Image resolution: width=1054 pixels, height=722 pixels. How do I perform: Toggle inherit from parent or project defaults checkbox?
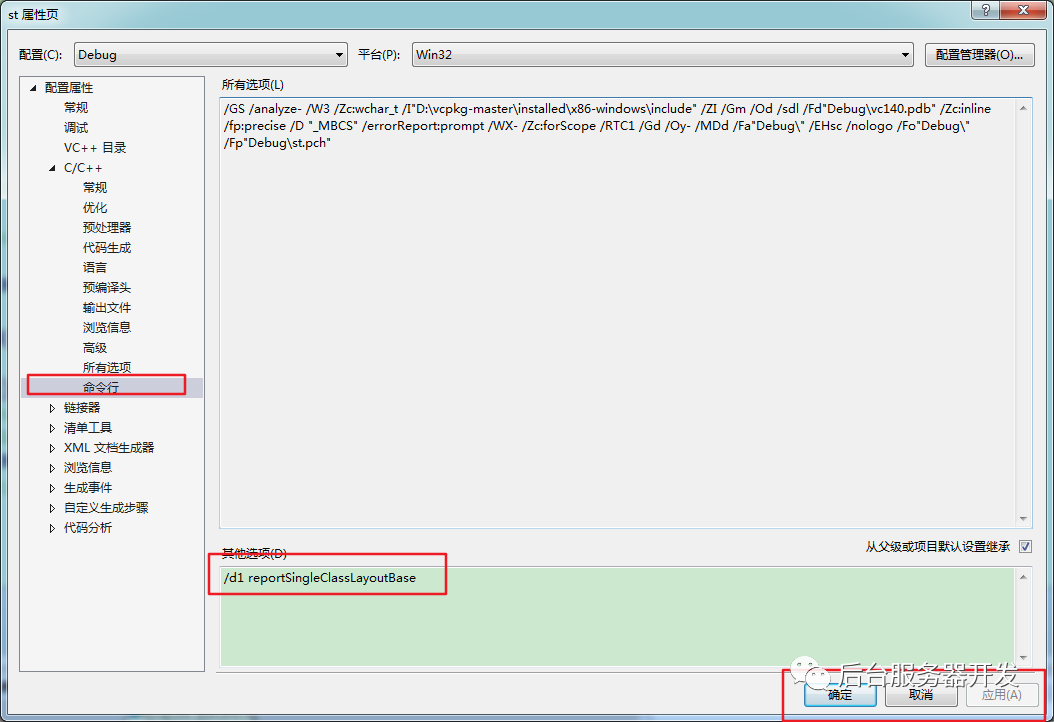[x=1025, y=547]
